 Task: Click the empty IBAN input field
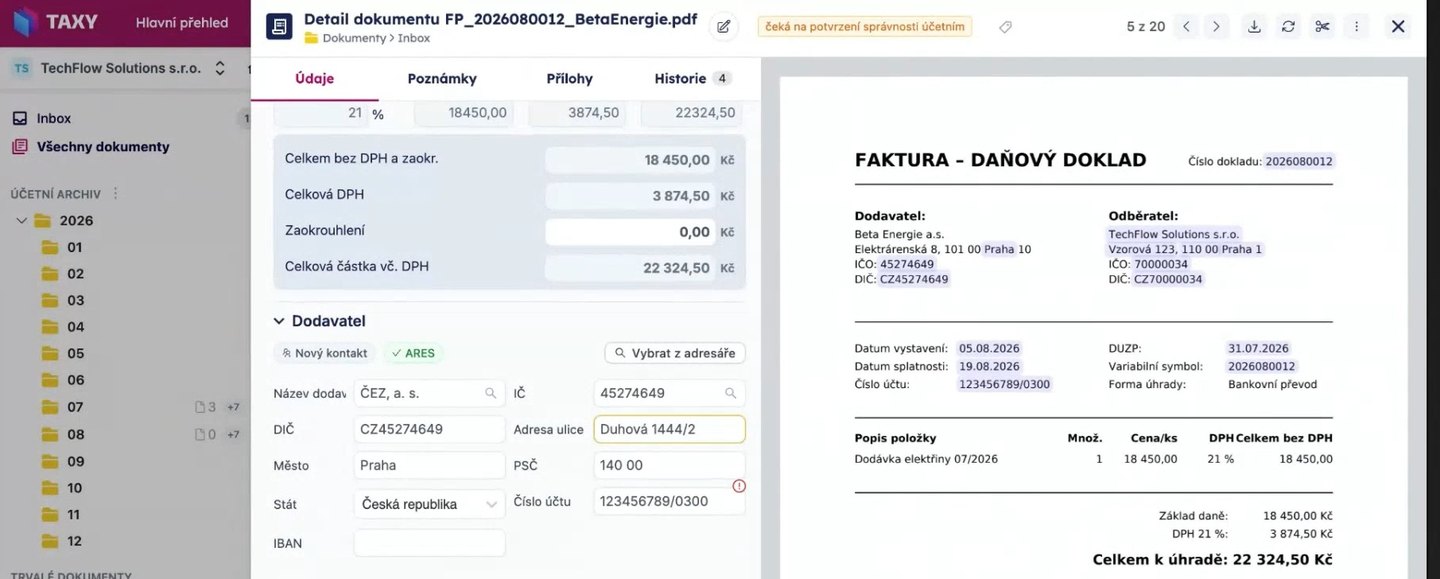(429, 543)
